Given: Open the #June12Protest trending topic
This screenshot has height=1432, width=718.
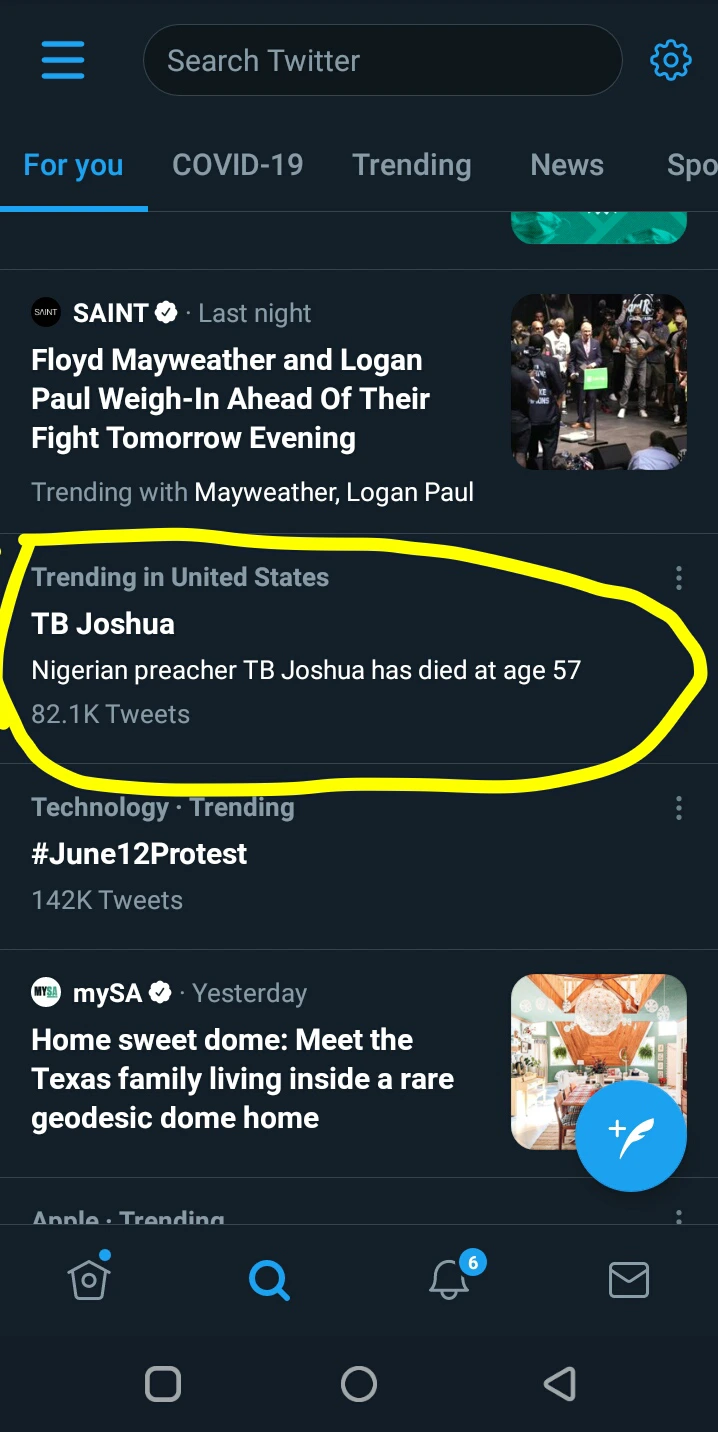Looking at the screenshot, I should pos(139,854).
